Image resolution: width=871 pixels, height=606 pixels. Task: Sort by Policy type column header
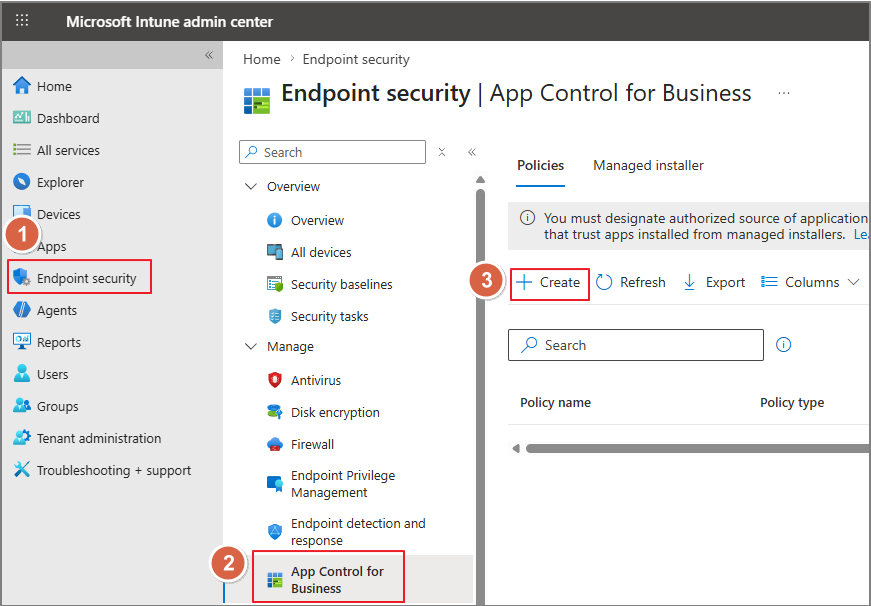(x=792, y=403)
